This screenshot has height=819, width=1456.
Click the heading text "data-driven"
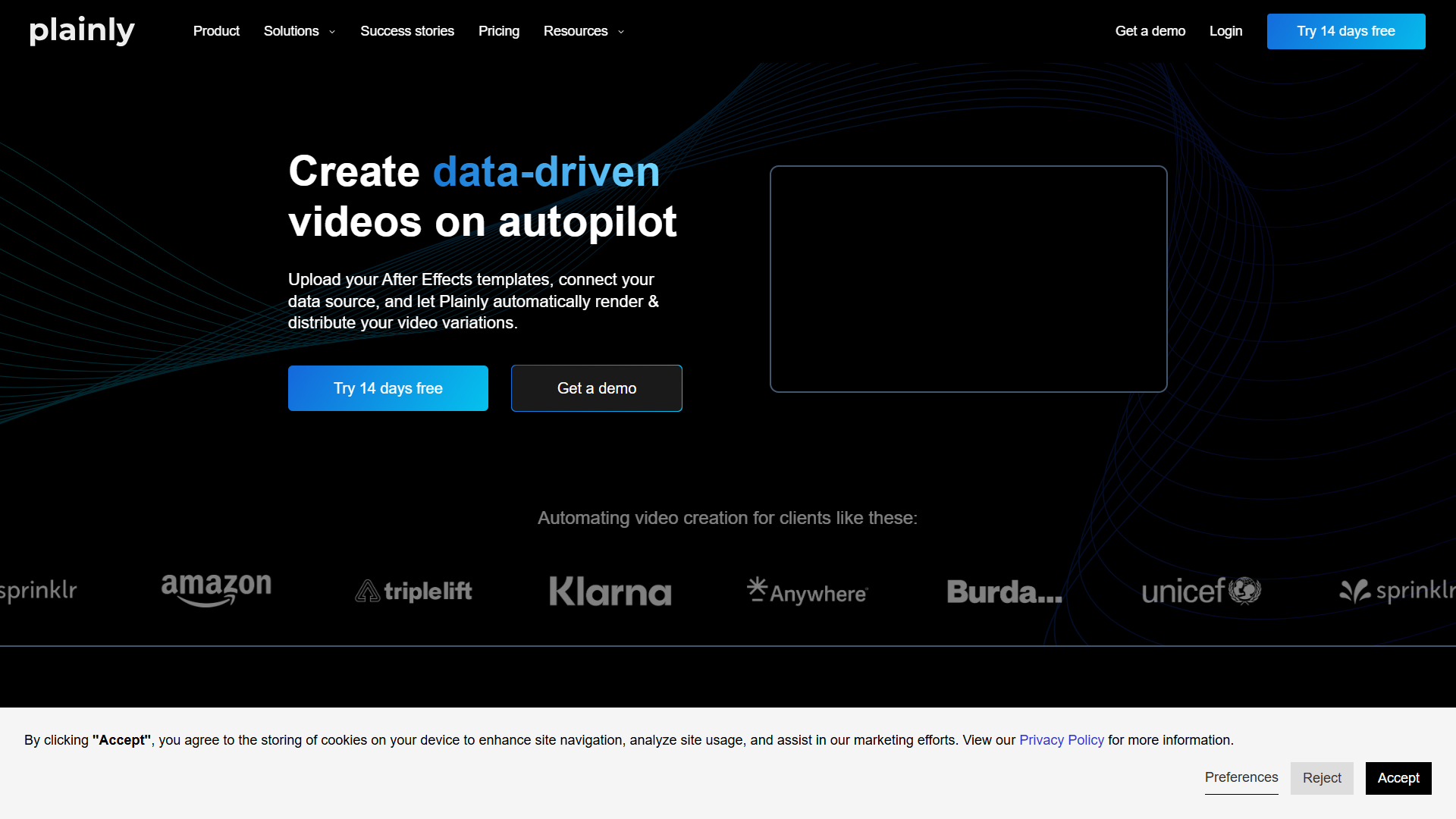pos(546,171)
